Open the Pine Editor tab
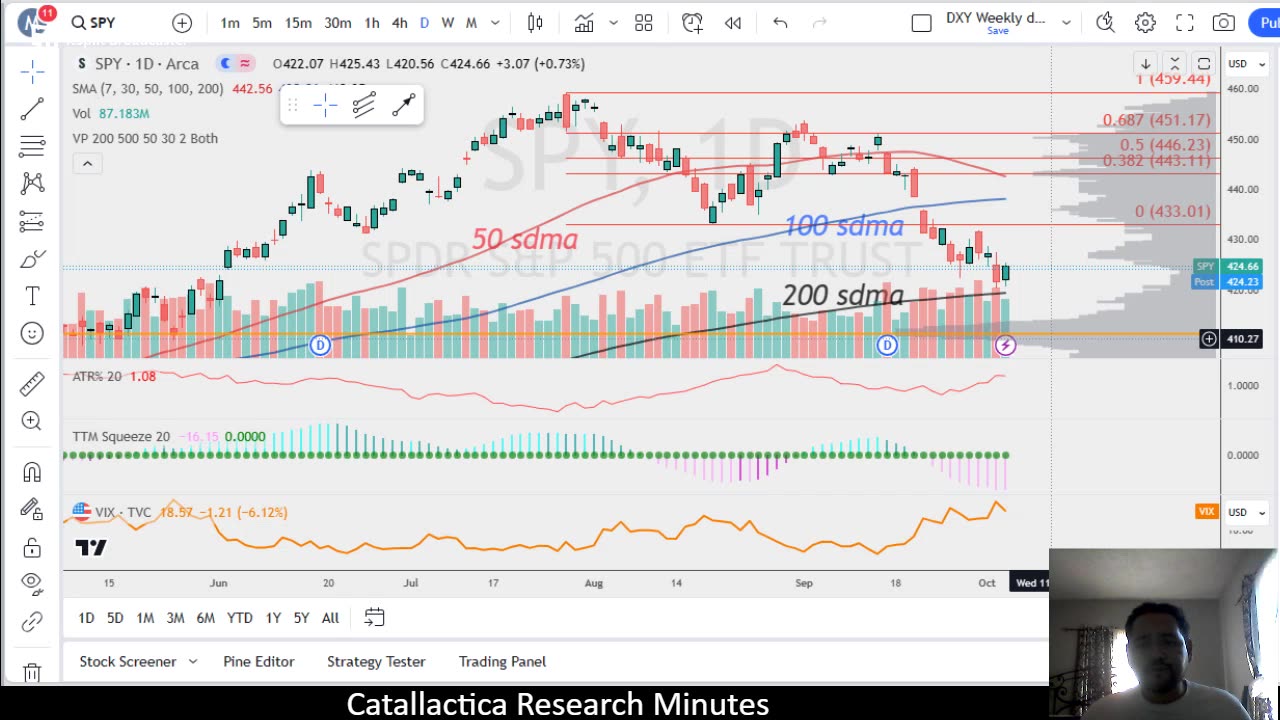Screen dimensions: 1280x720 pyautogui.click(x=259, y=661)
